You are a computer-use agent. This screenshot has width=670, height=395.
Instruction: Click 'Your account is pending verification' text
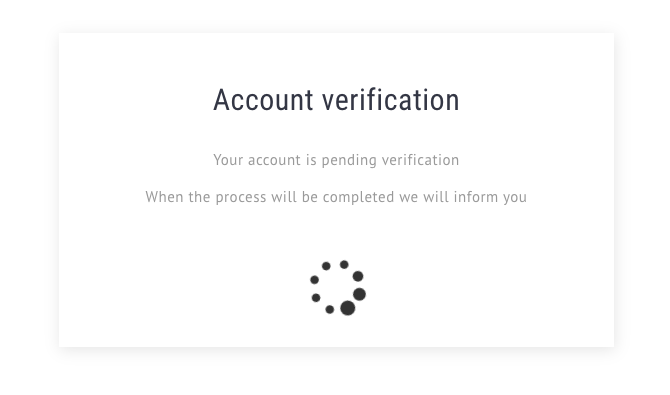click(336, 160)
